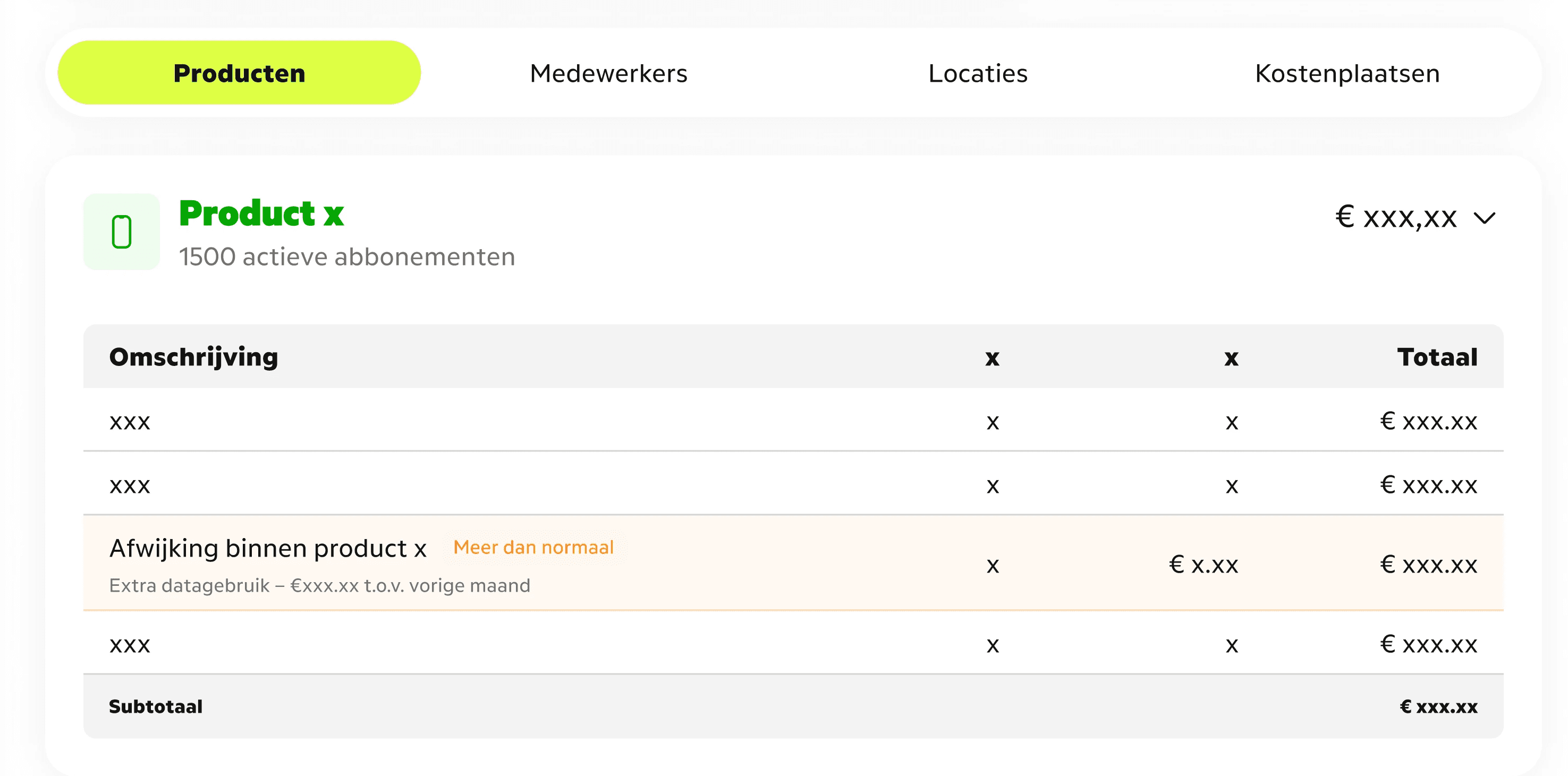Click the Subtotaal row label

click(x=156, y=706)
